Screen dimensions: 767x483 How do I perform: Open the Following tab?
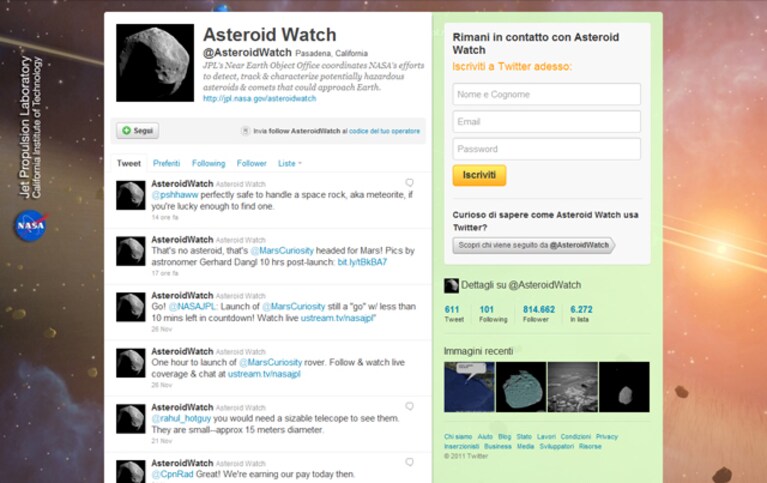[208, 163]
